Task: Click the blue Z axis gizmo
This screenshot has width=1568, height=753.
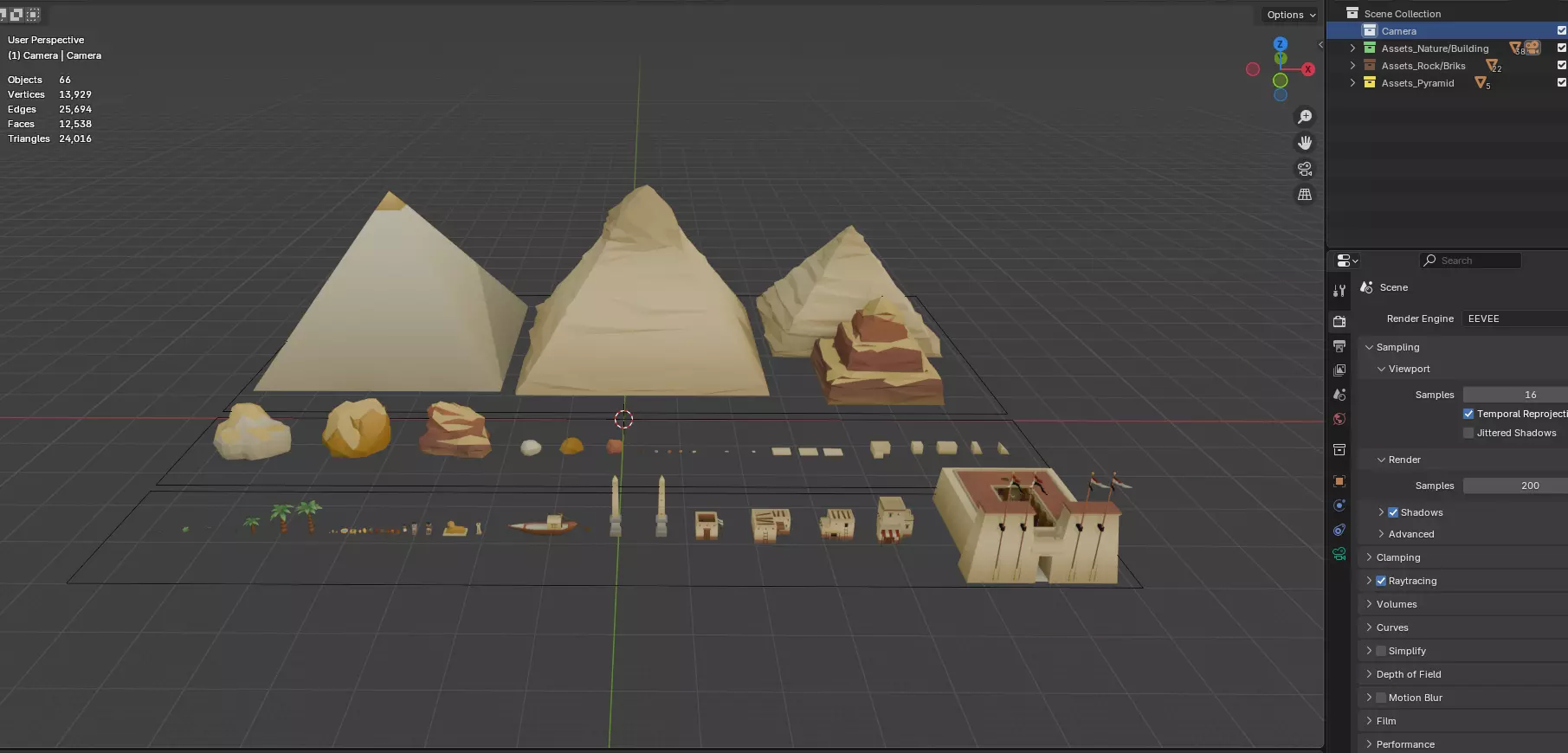Action: [x=1281, y=43]
